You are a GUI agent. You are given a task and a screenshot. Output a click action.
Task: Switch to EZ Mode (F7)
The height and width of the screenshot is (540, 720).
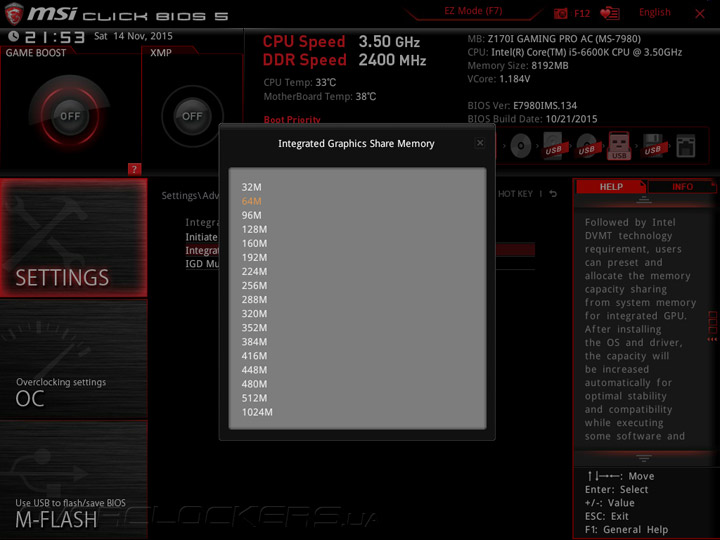coord(473,11)
